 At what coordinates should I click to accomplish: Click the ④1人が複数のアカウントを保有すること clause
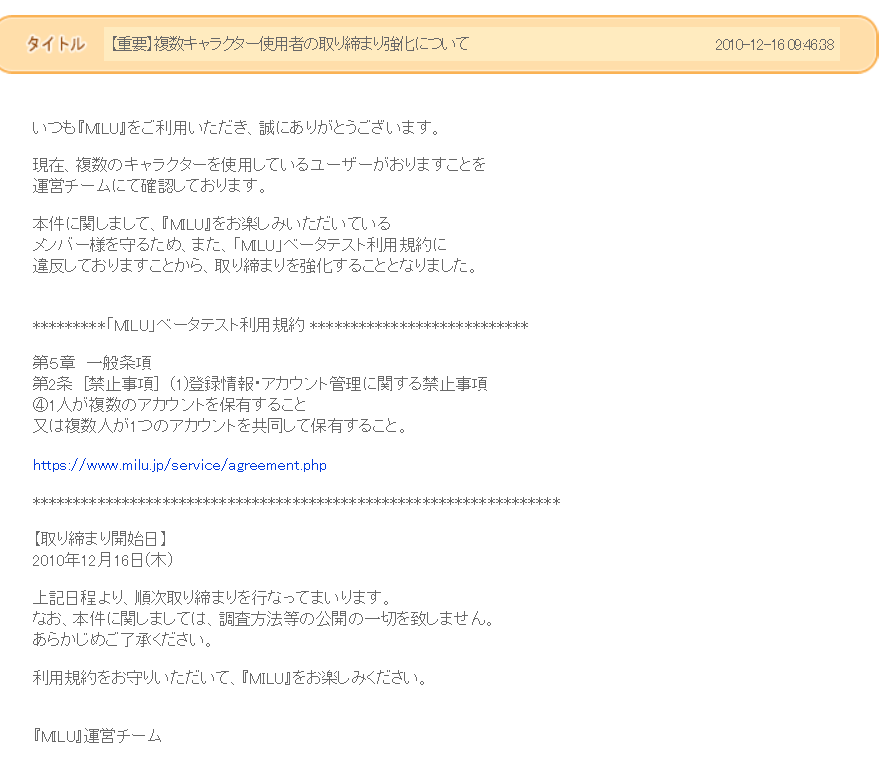click(x=170, y=404)
